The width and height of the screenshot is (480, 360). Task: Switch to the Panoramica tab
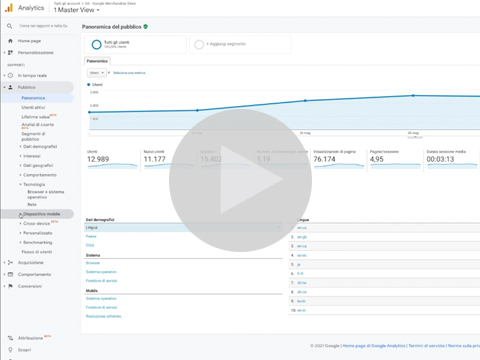[97, 61]
